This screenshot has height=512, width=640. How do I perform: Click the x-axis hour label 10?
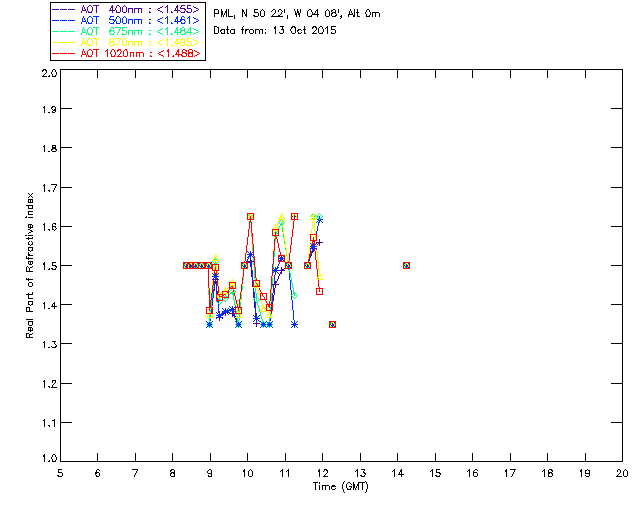point(247,473)
